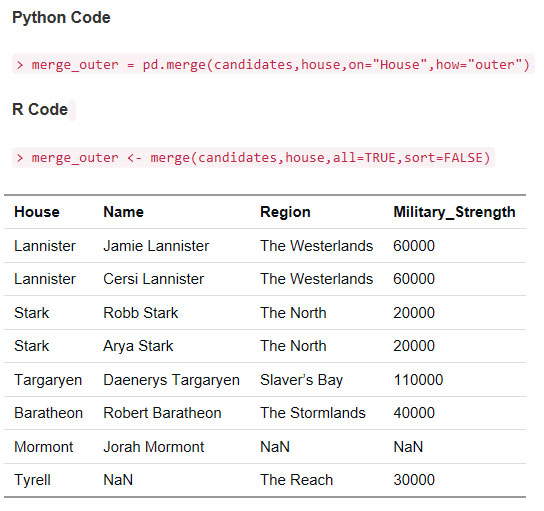Click the "The Reach" region cell

click(296, 480)
